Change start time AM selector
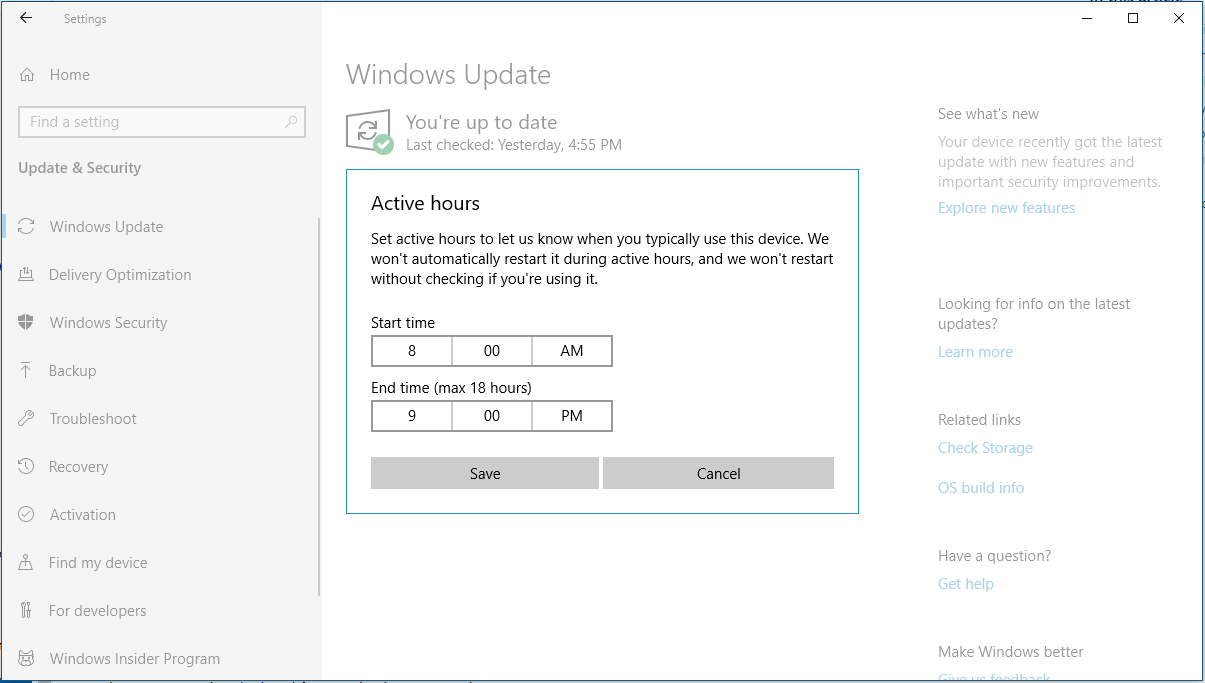The image size is (1205, 683). [572, 351]
